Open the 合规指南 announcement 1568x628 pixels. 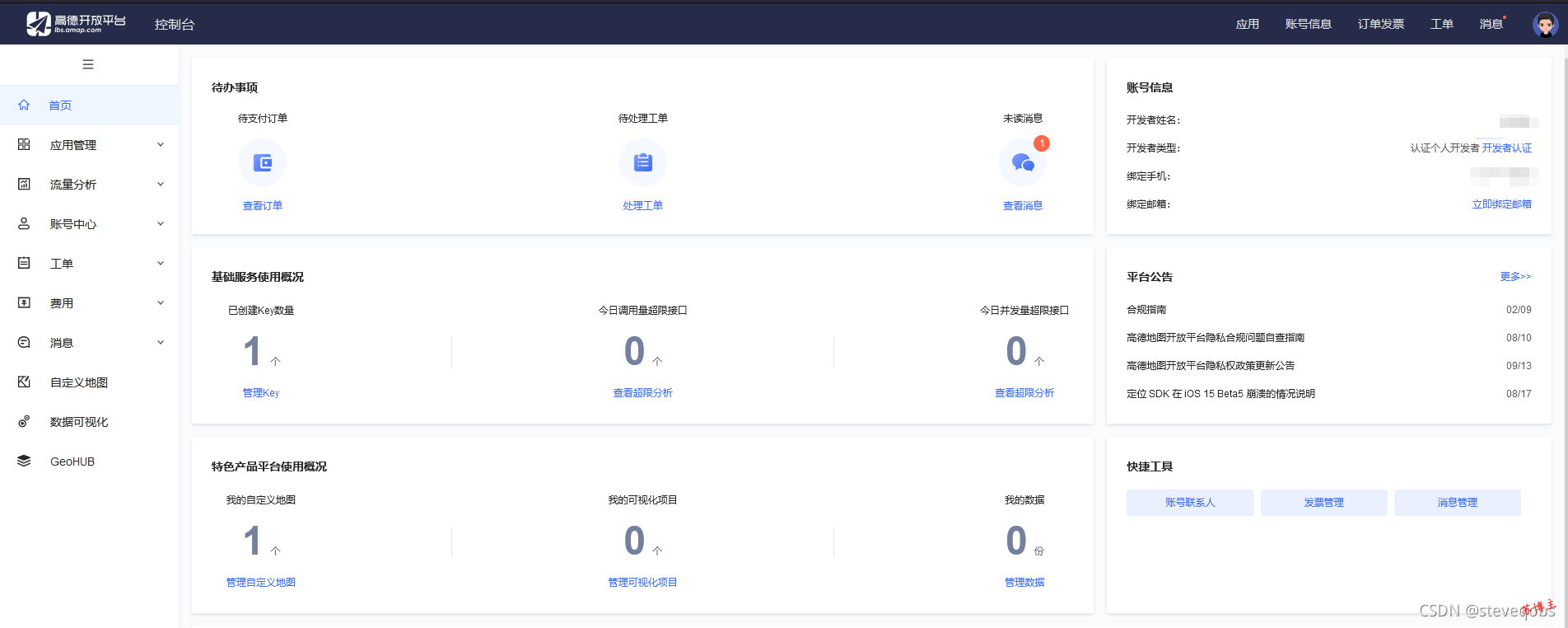pos(1146,310)
